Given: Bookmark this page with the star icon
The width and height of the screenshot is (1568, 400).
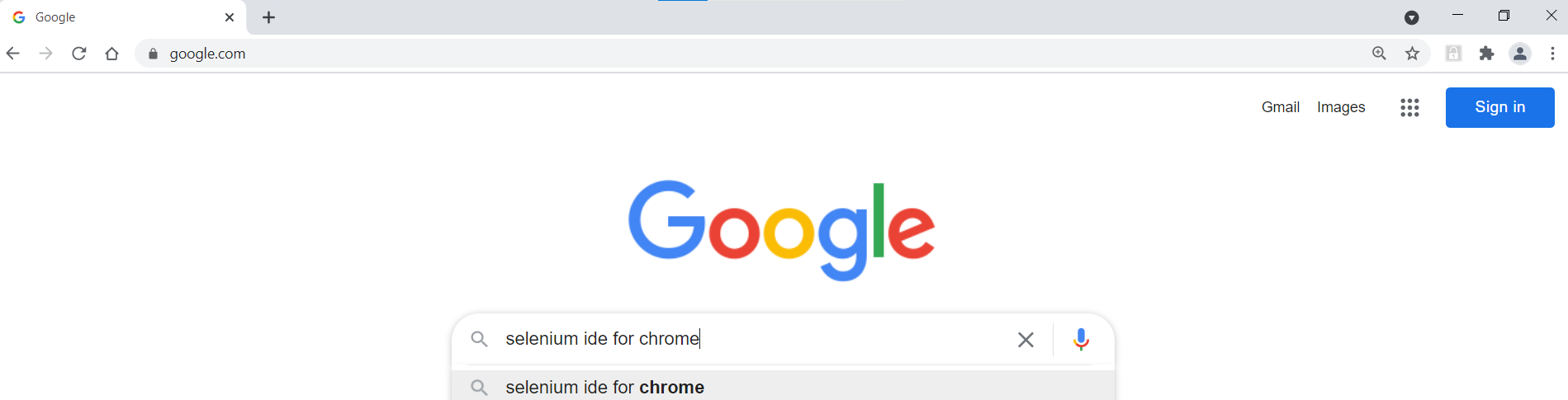Looking at the screenshot, I should [1413, 54].
